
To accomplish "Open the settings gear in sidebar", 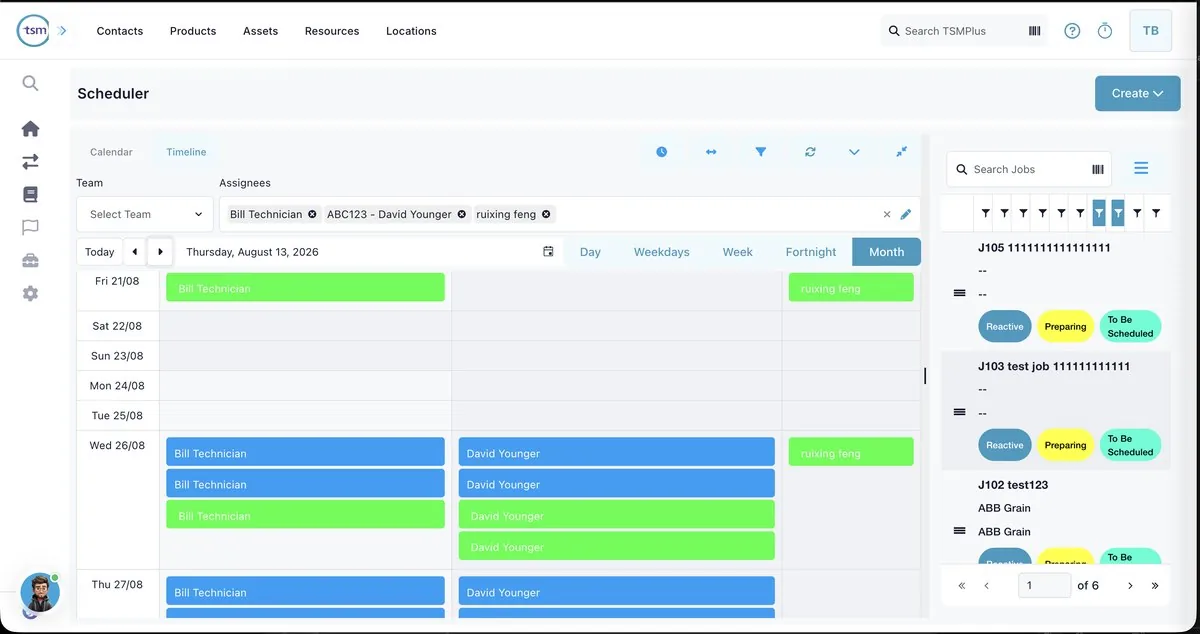I will [30, 294].
